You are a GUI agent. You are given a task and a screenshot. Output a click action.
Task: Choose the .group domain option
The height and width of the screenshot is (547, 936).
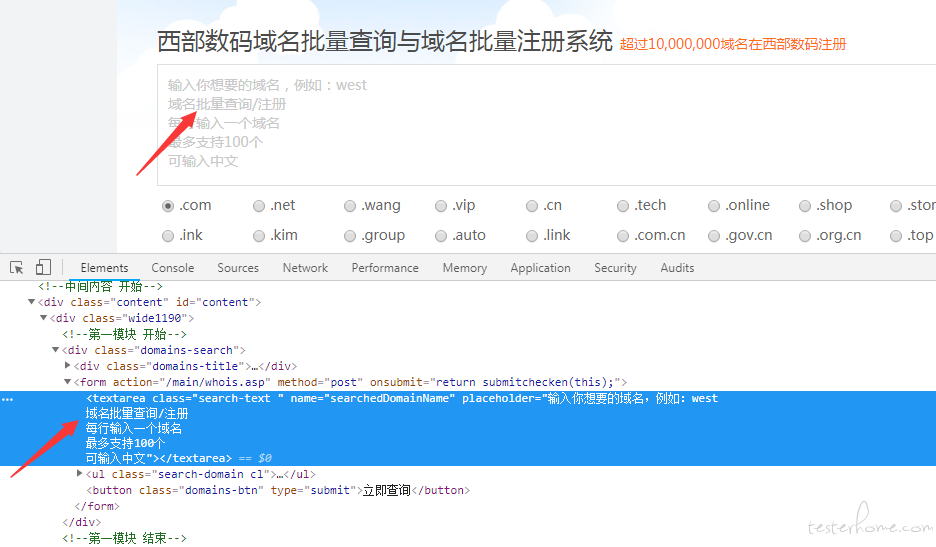point(350,236)
